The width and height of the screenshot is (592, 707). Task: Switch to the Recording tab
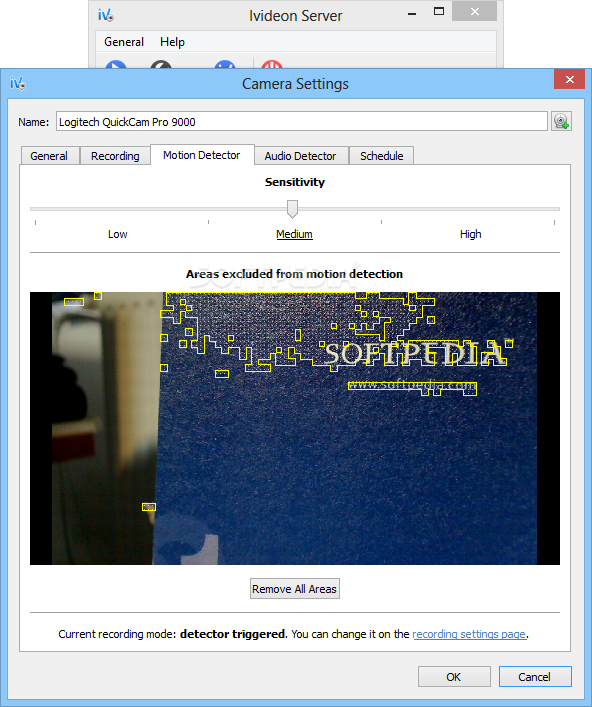pos(115,156)
